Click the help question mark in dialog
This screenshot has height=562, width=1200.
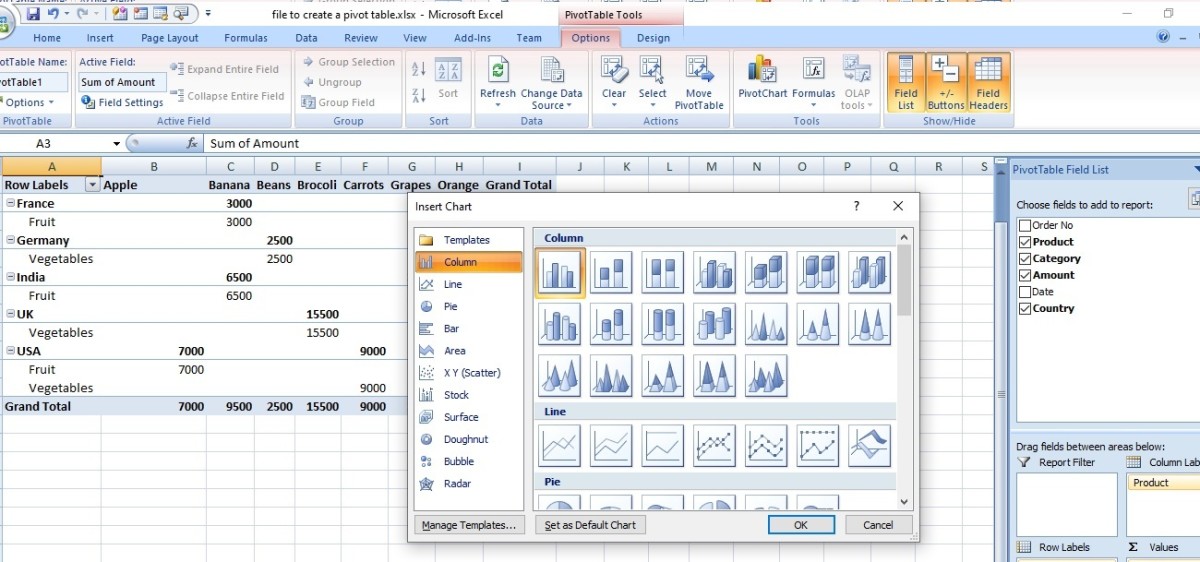coord(856,206)
